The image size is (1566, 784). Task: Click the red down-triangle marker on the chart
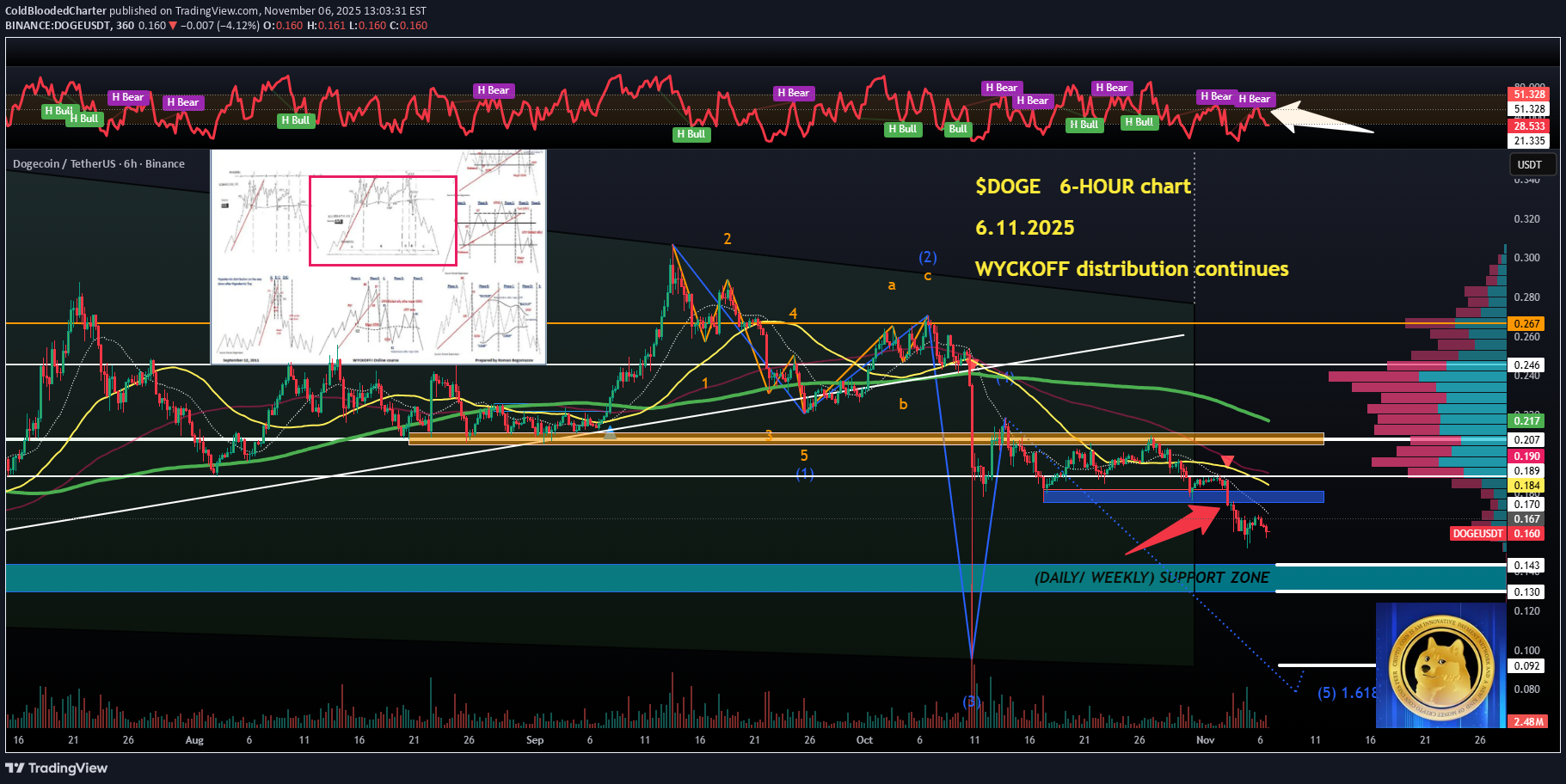tap(1227, 462)
